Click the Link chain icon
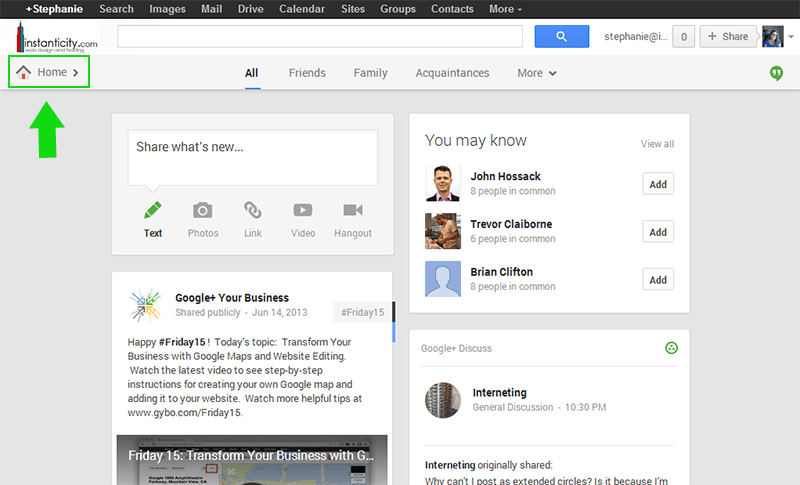Viewport: 800px width, 485px height. coord(253,210)
